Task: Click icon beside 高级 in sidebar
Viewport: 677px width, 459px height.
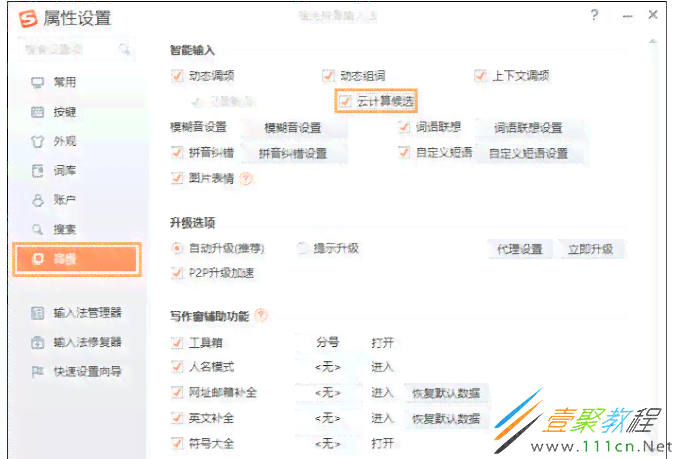Action: pos(38,259)
